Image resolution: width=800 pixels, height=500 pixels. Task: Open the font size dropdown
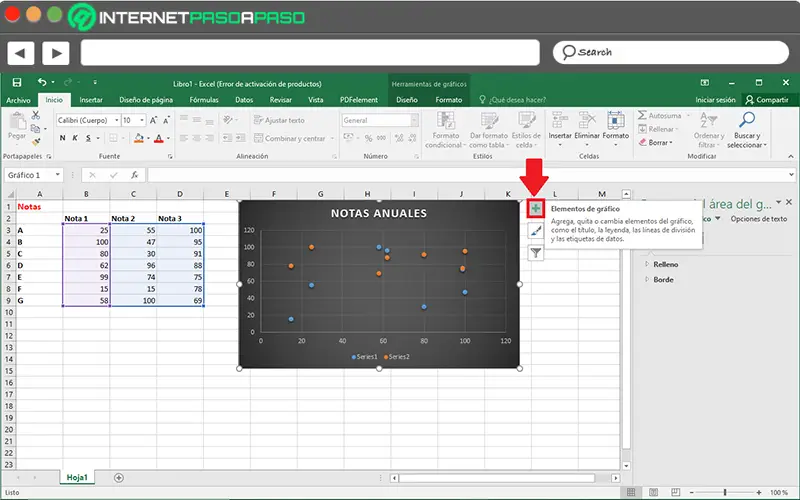pos(142,120)
